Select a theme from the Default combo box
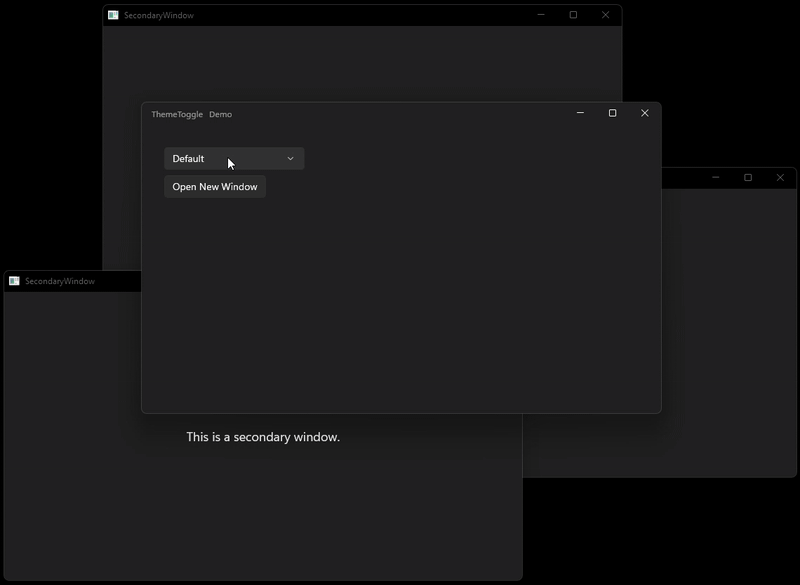 pyautogui.click(x=234, y=158)
